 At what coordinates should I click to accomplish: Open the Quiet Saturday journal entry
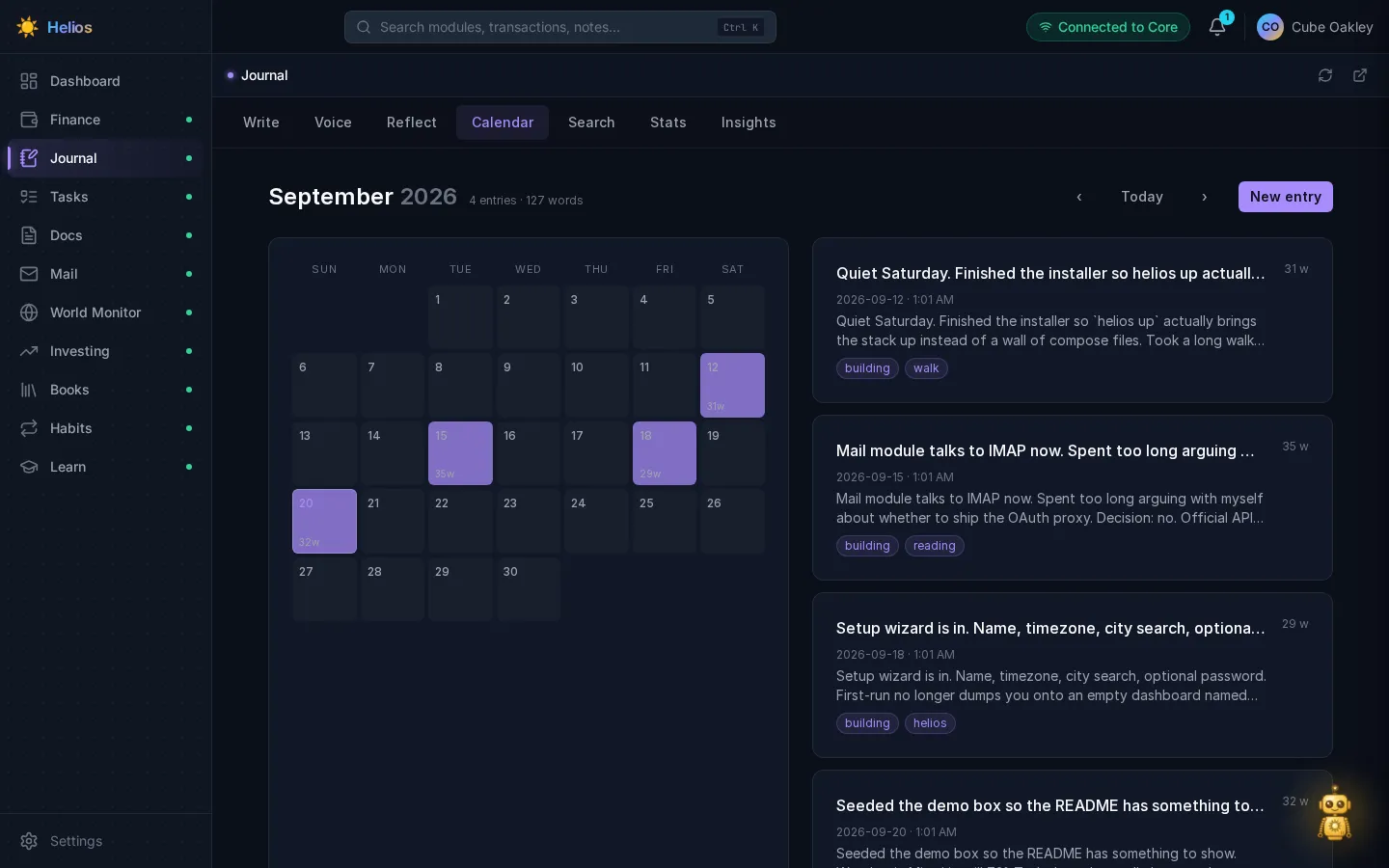pos(1073,320)
